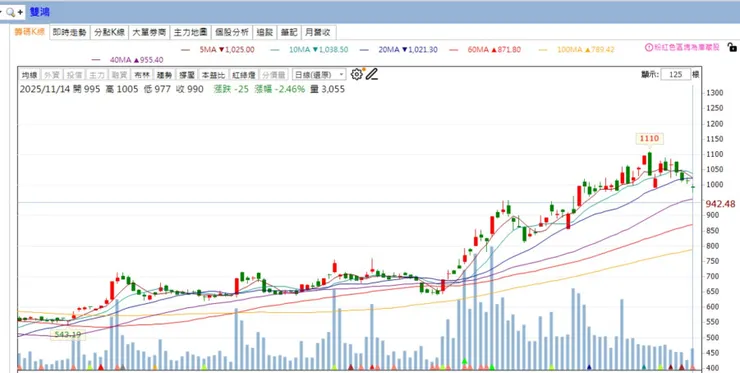This screenshot has height=373, width=740.
Task: Click the 40MA legend line swatch
Action: [x=96, y=60]
